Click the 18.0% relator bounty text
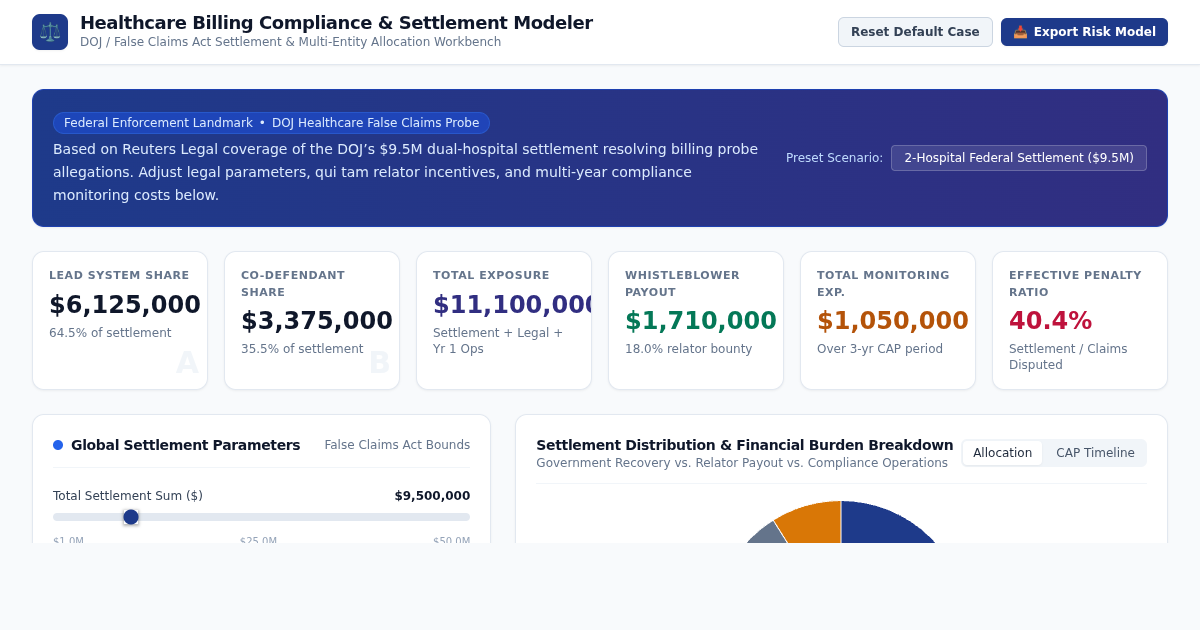This screenshot has width=1200, height=630. coord(688,349)
